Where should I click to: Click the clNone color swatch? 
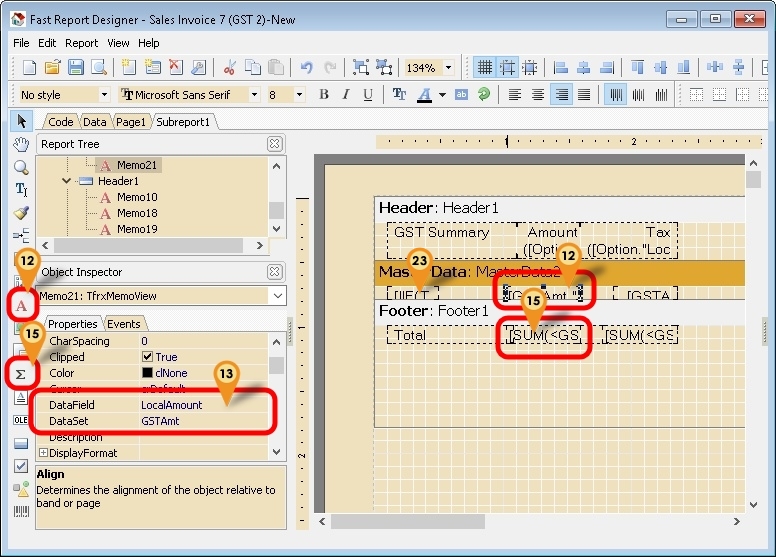[x=147, y=373]
